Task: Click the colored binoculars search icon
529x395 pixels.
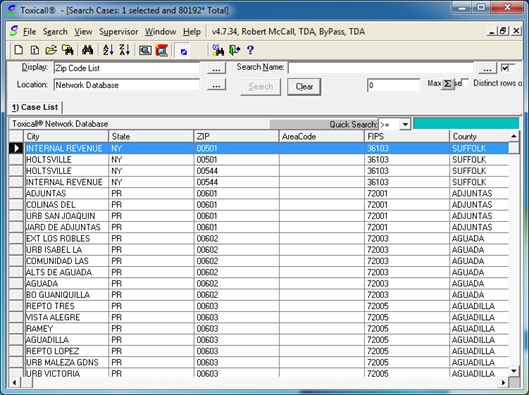Action: pos(218,50)
